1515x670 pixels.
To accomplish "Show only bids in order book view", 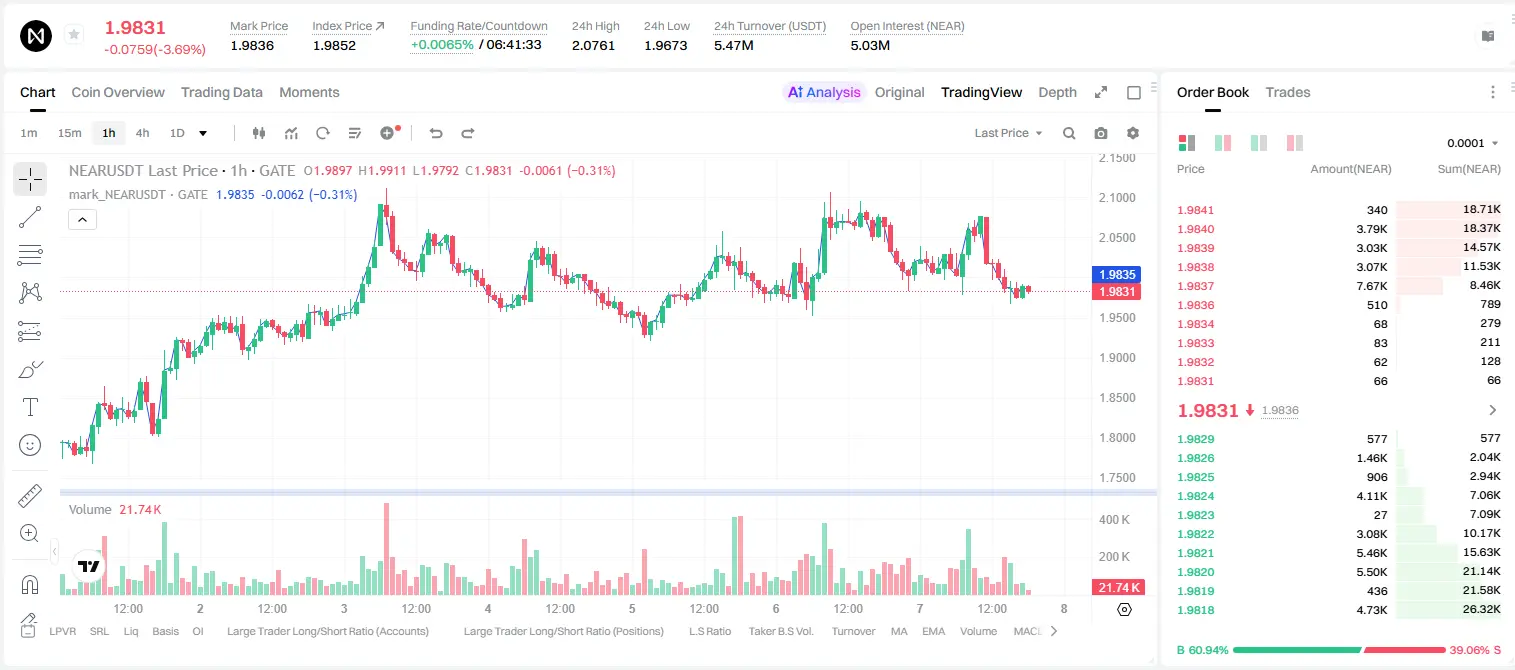I will (x=1258, y=143).
